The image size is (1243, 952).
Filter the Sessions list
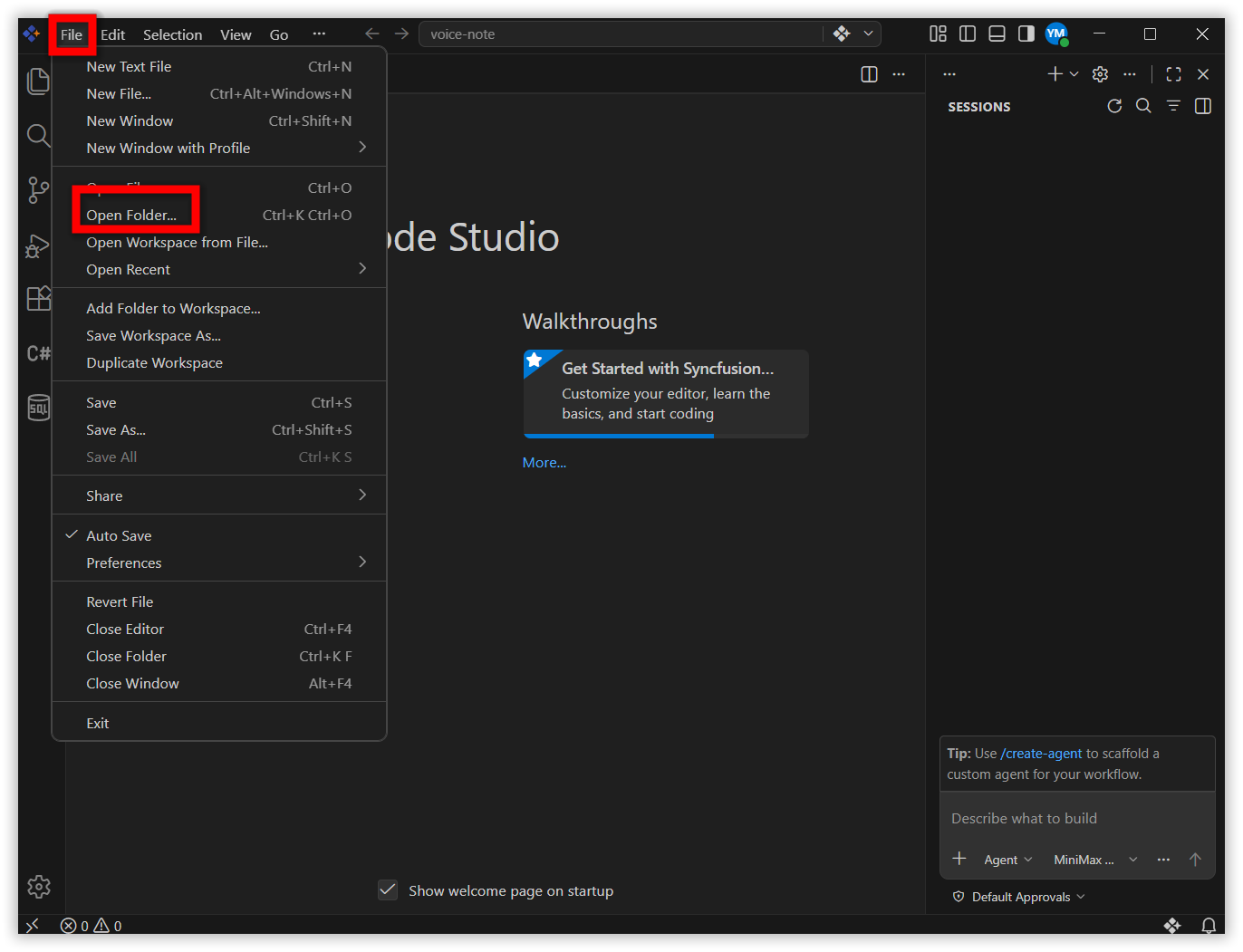coord(1173,106)
